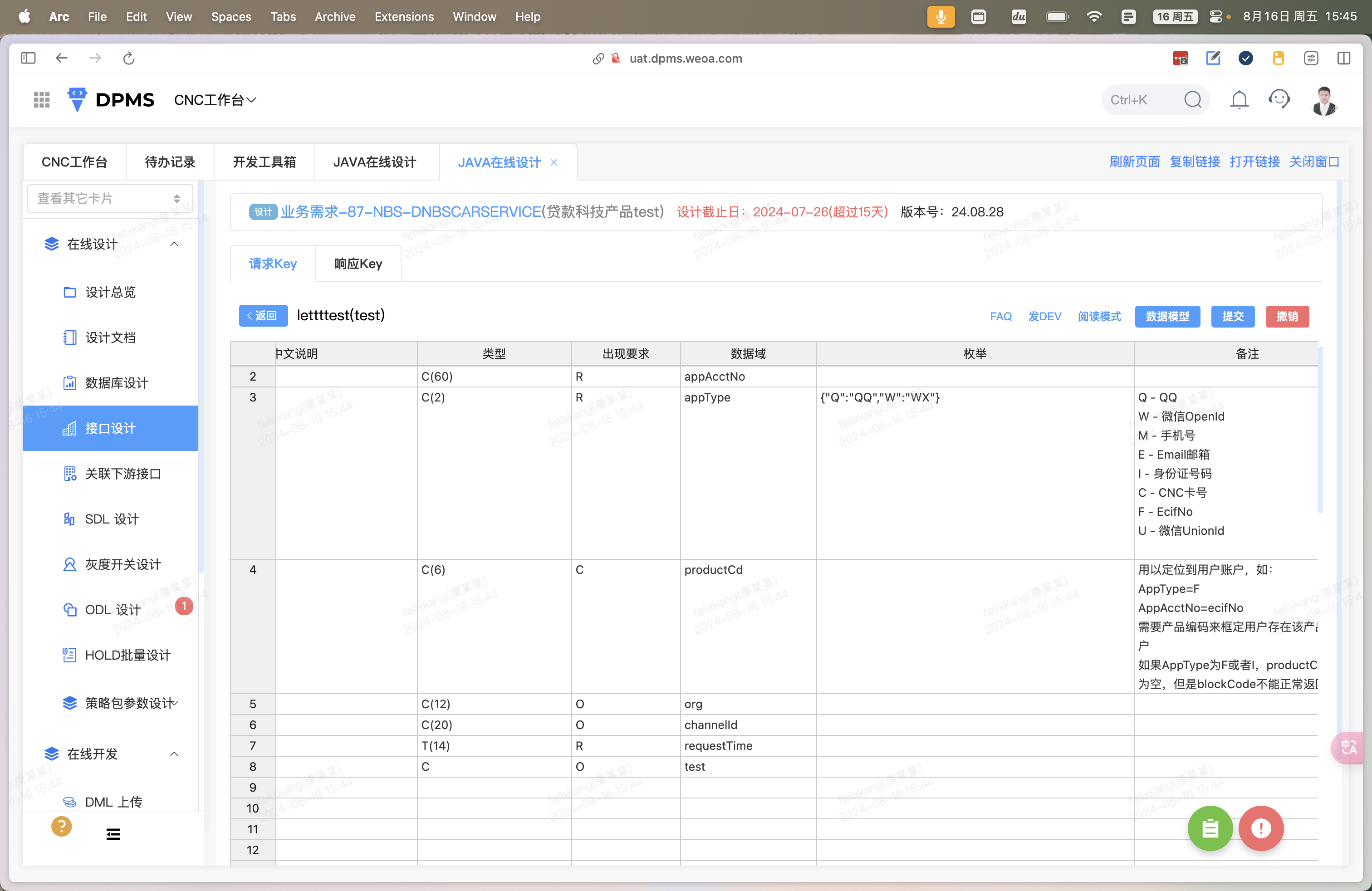Viewport: 1372px width, 891px height.
Task: Toggle the Arc sidebar panel icon
Action: point(28,58)
